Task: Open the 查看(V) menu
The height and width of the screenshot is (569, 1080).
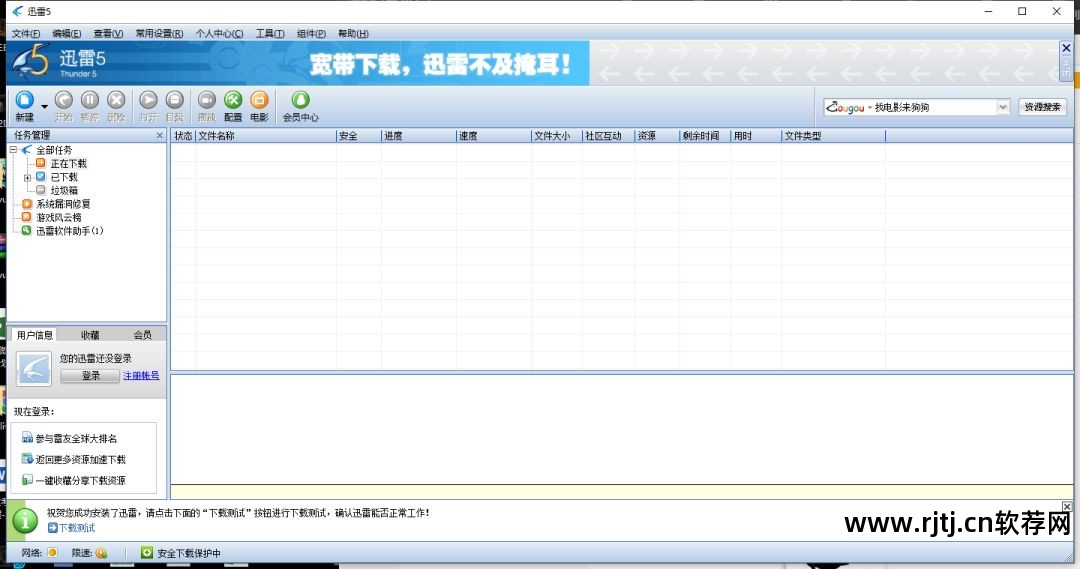Action: coord(108,33)
